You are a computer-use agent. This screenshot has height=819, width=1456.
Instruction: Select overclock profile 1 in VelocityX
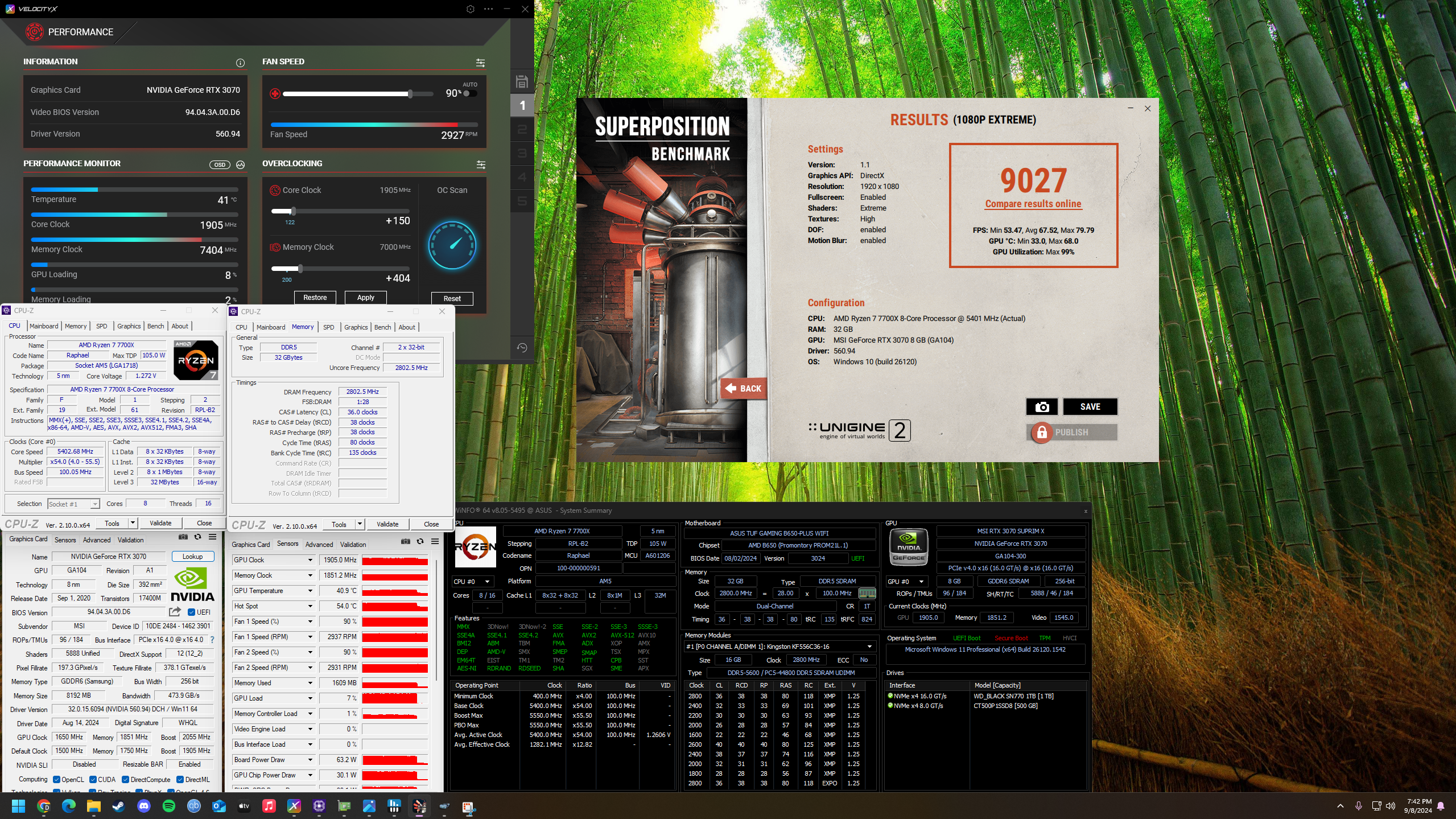pyautogui.click(x=522, y=105)
